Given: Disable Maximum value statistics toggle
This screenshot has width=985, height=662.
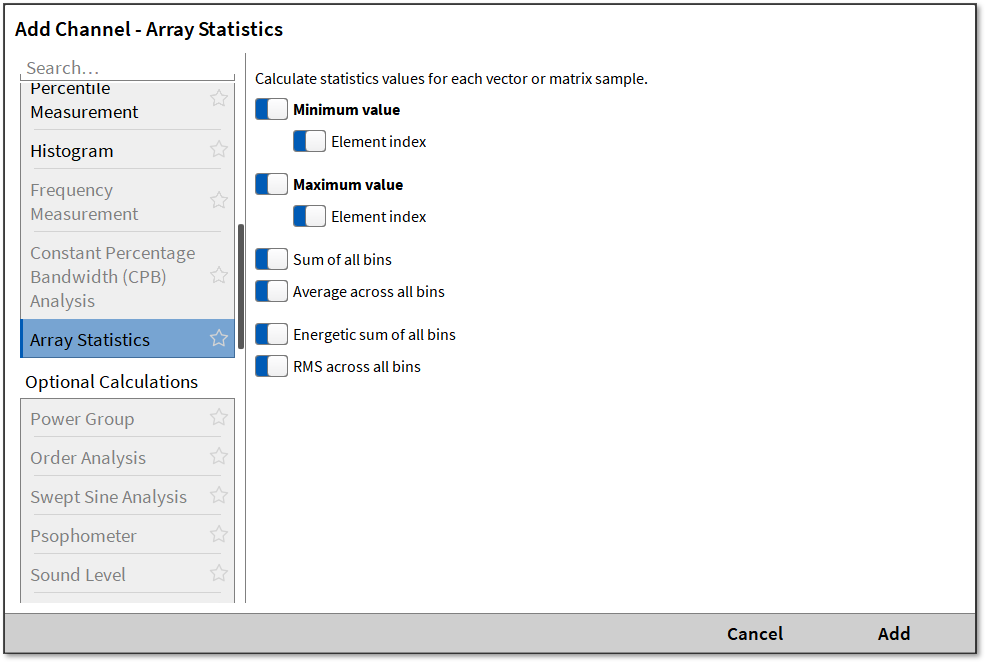Looking at the screenshot, I should (271, 185).
